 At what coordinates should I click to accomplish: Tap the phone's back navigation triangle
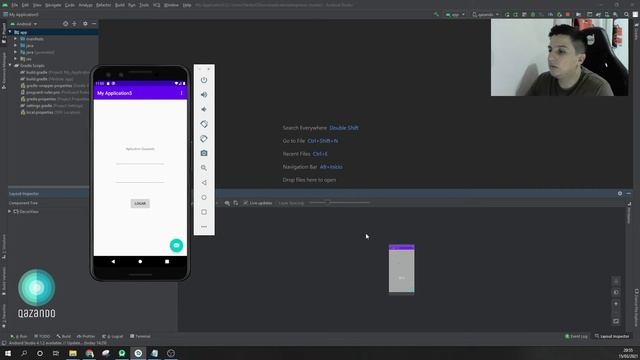113,261
